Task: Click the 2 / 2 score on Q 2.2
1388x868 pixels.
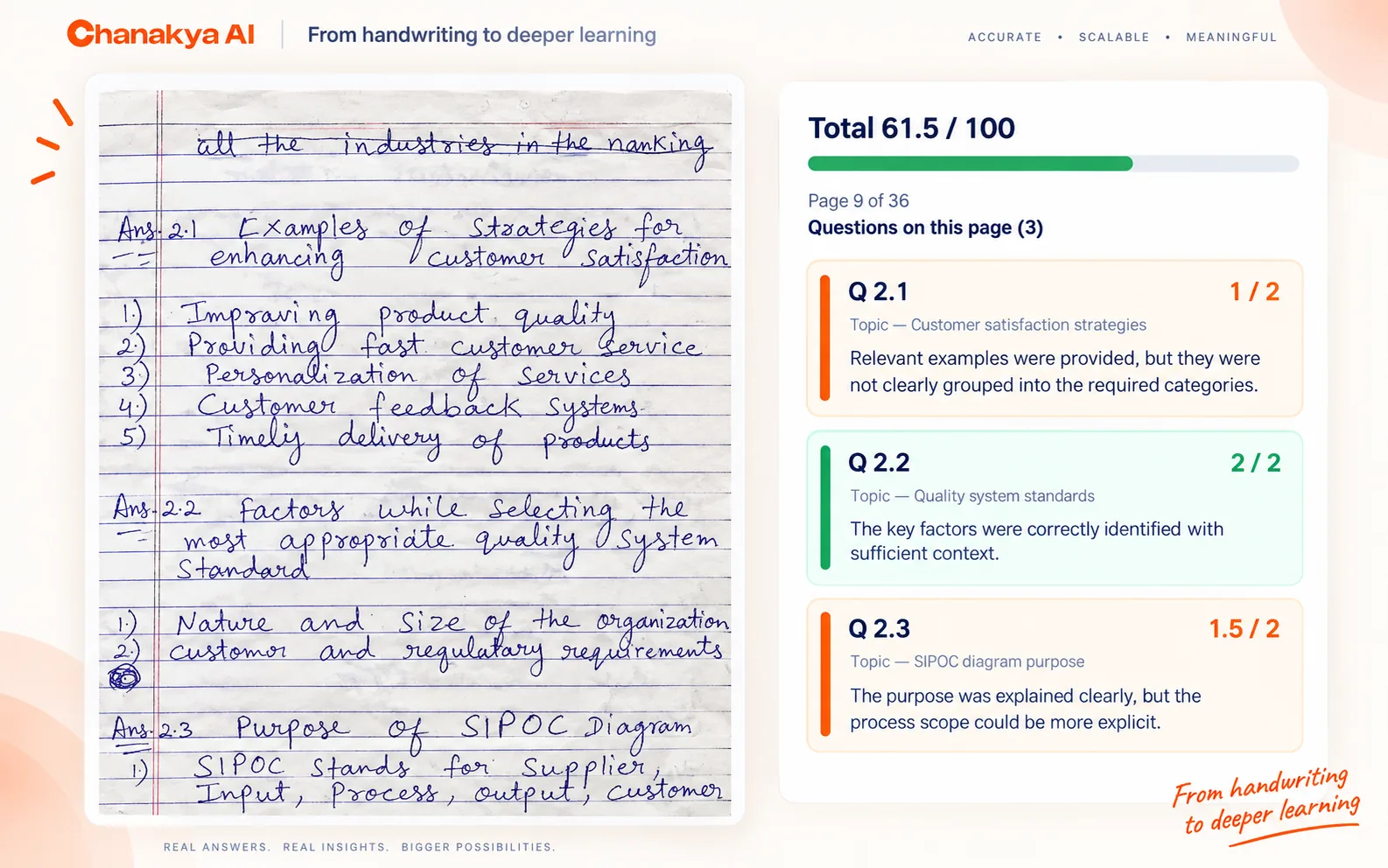Action: click(x=1255, y=462)
